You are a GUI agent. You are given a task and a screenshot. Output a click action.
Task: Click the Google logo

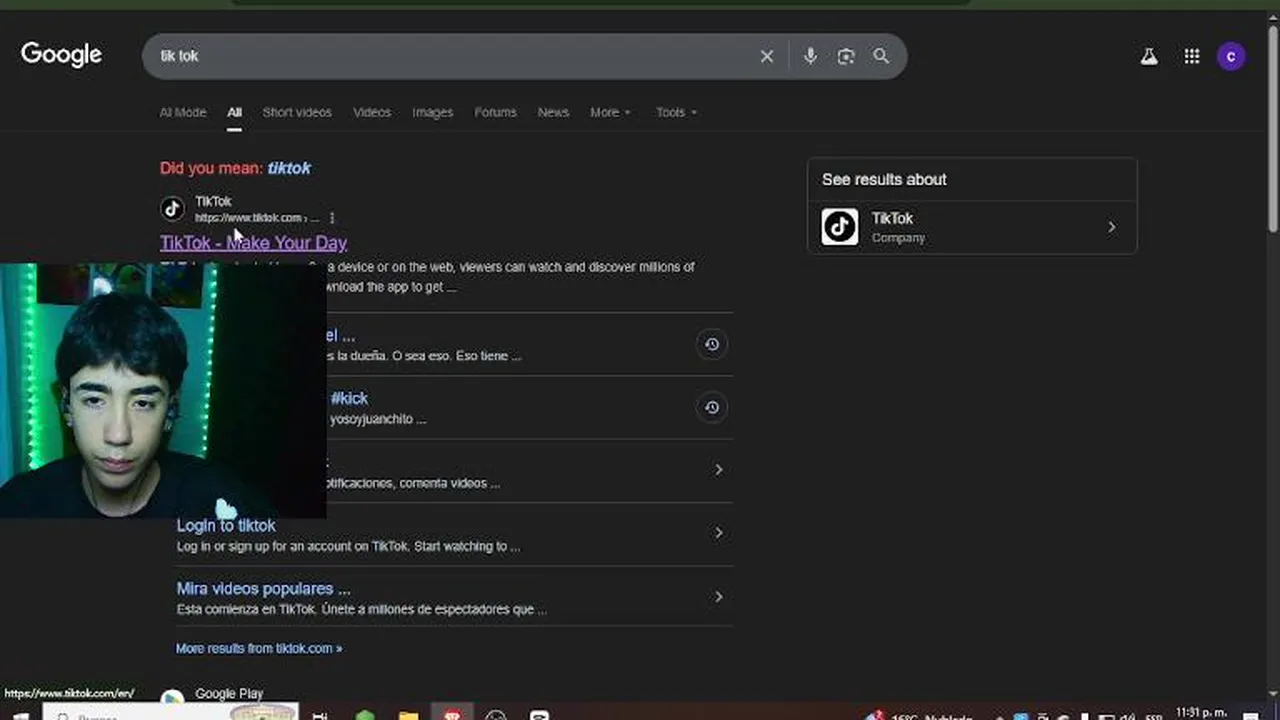point(61,55)
